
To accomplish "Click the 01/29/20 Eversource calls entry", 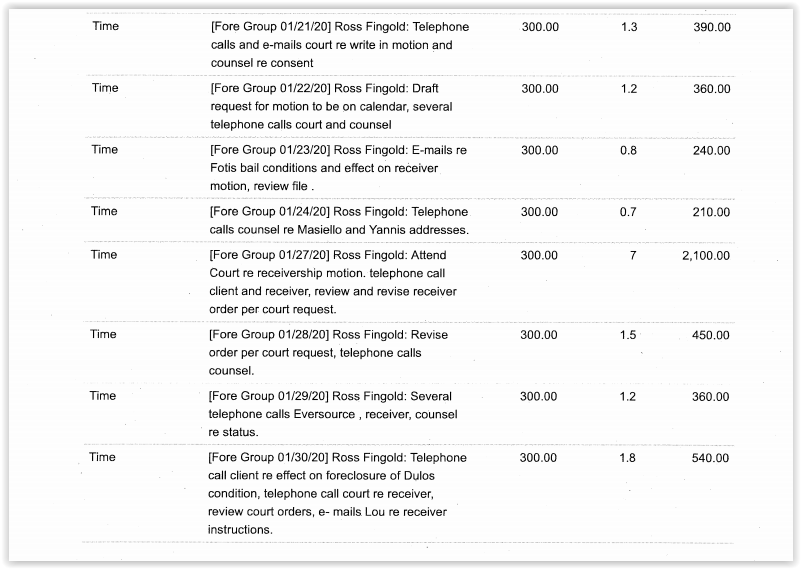I will [x=339, y=414].
